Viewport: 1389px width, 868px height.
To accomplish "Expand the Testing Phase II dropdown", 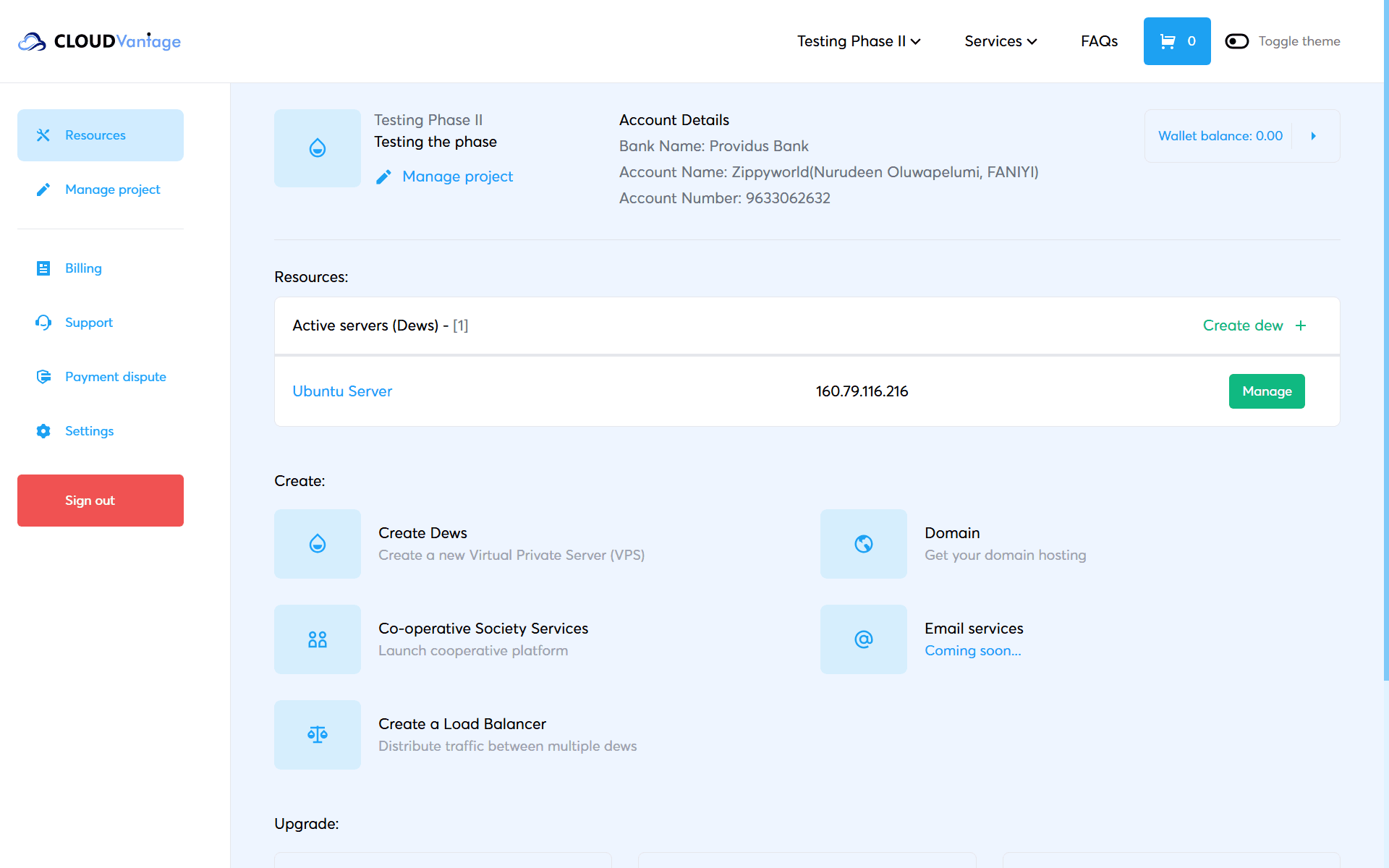I will pyautogui.click(x=859, y=41).
